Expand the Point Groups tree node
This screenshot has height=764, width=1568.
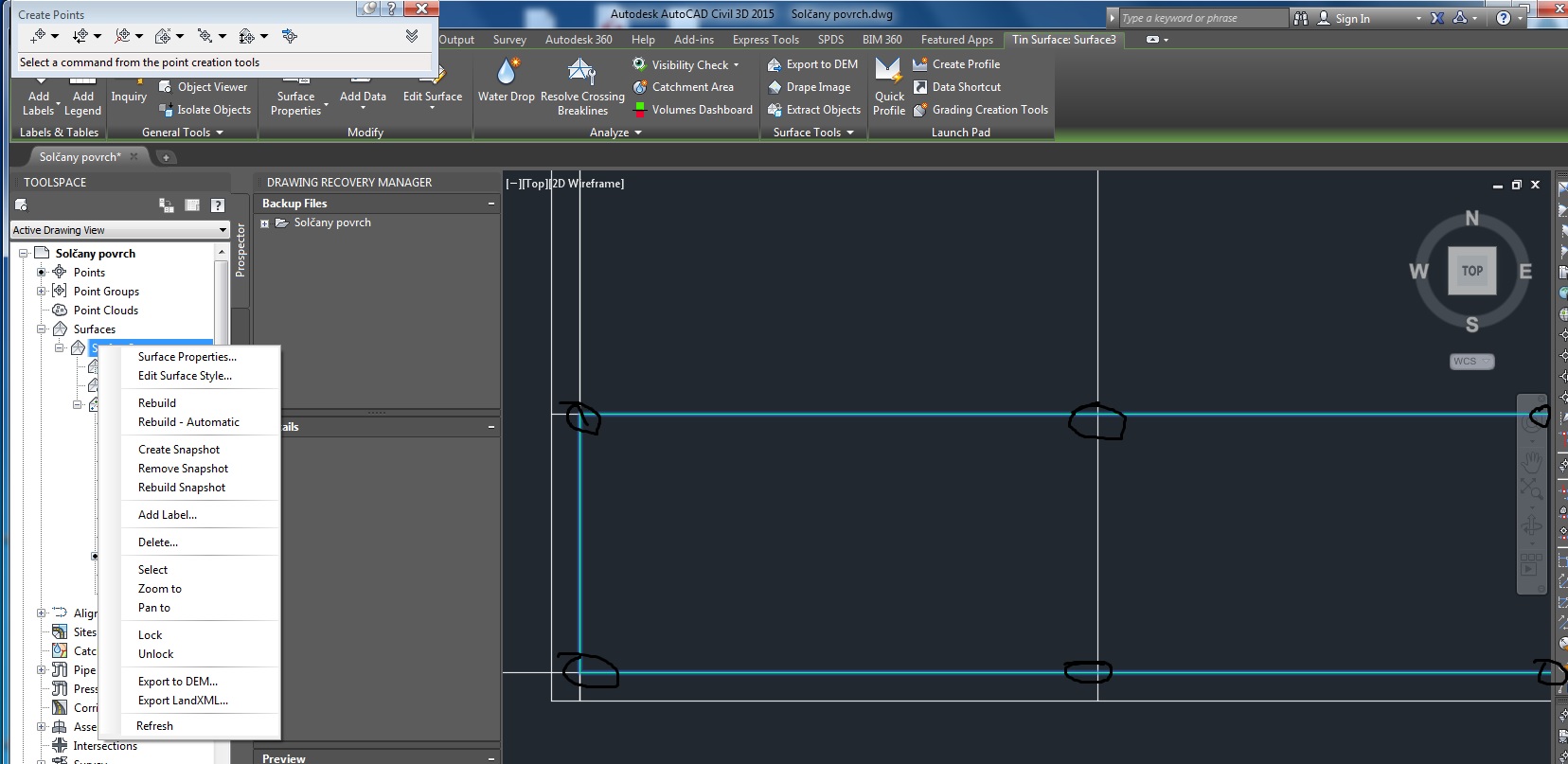(x=42, y=292)
